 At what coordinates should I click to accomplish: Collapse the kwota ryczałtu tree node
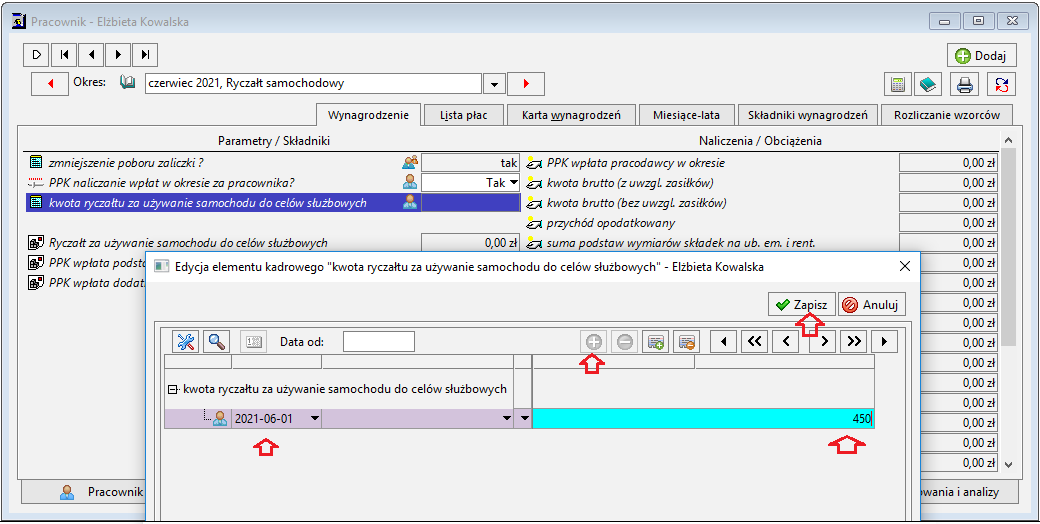tap(173, 389)
